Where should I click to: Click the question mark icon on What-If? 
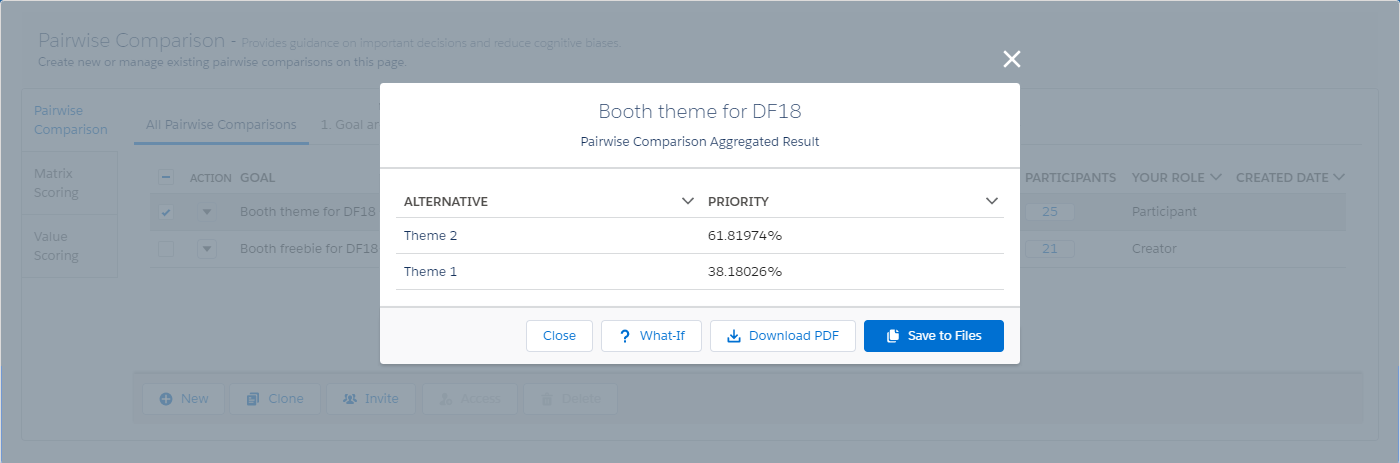click(625, 336)
